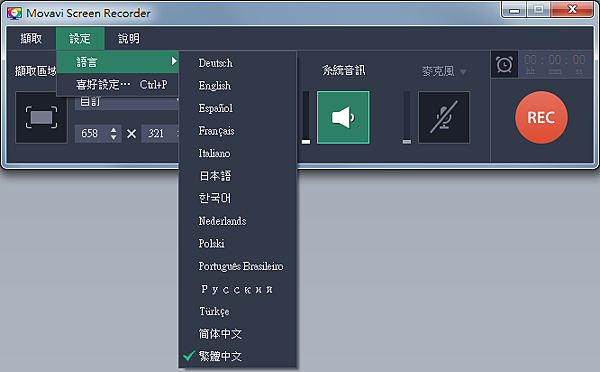This screenshot has width=600, height=372.
Task: Open 喜好設定 preferences entry
Action: (117, 84)
